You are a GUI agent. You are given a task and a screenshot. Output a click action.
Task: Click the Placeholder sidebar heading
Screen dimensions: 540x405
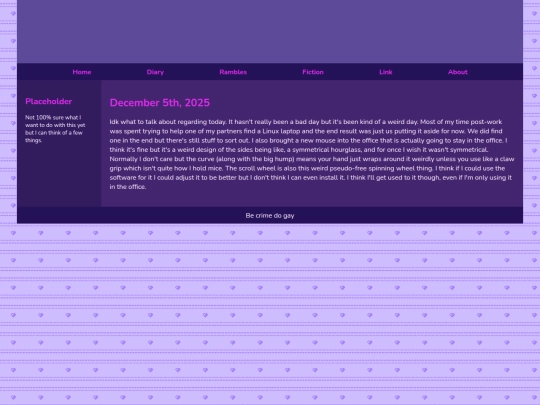49,101
